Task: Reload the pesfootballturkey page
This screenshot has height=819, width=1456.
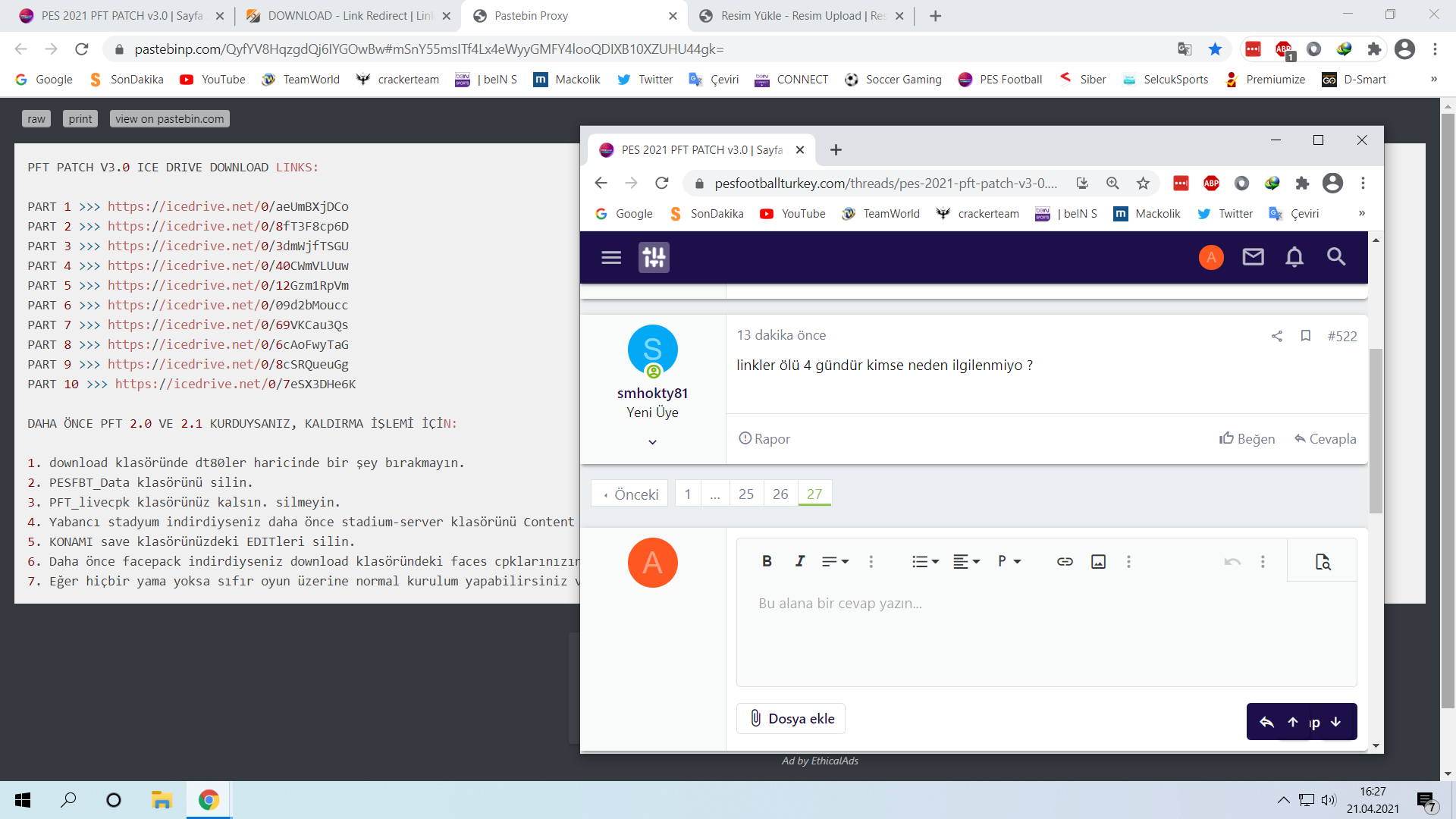Action: [x=662, y=184]
